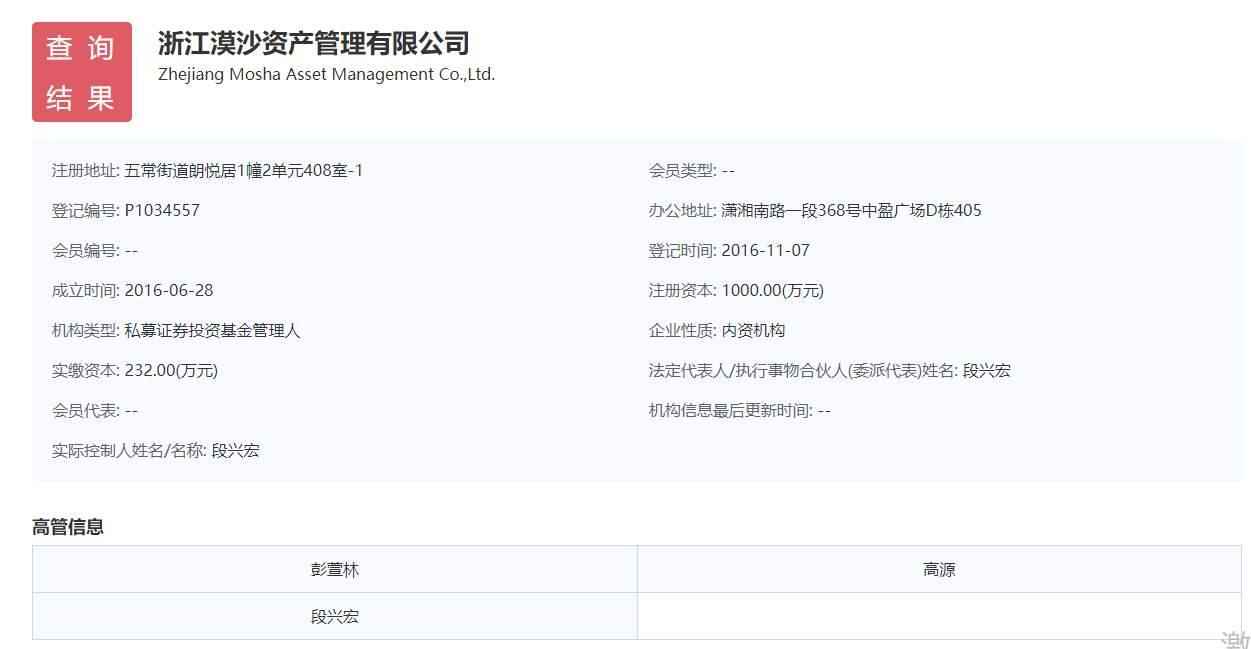
Task: Click the 高管信息 section heading
Action: [x=68, y=527]
